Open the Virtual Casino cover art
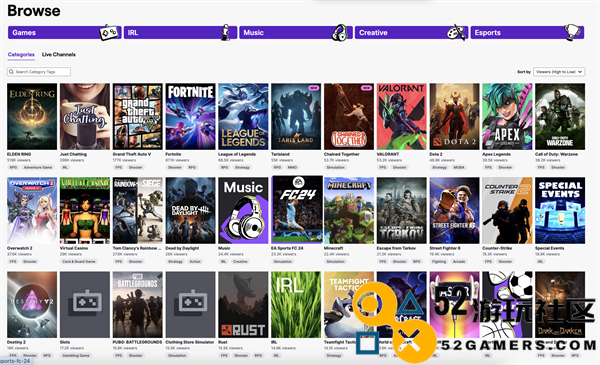Screen dimensions: 600x365 (85, 210)
